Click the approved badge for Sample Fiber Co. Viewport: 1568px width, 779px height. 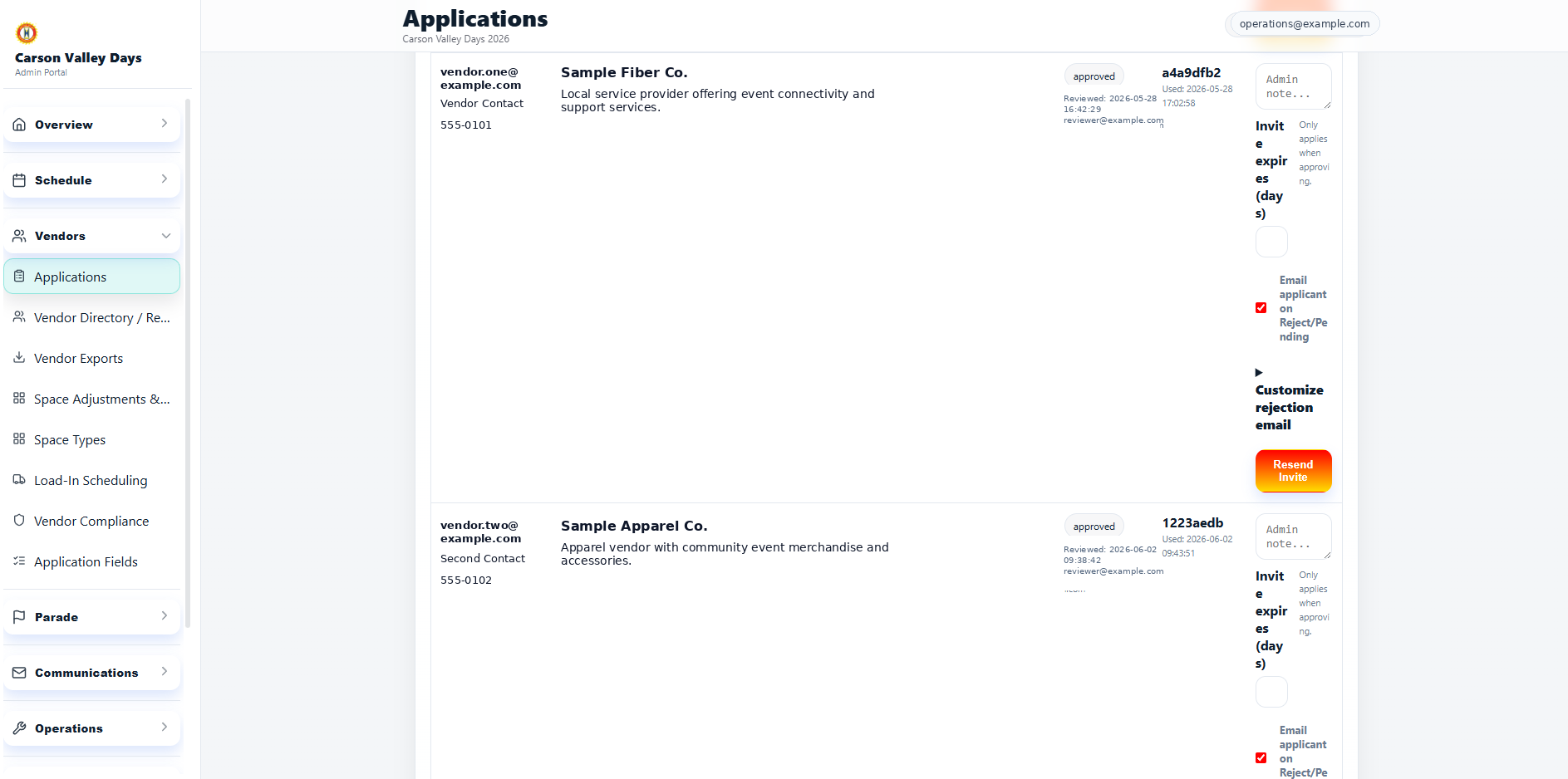point(1094,76)
